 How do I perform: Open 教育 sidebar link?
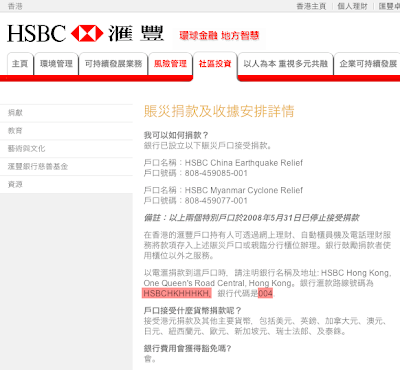[15, 131]
